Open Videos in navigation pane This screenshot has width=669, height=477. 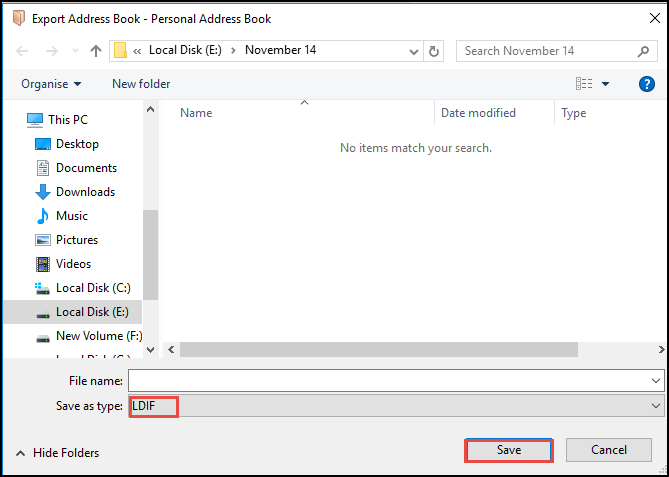[x=73, y=264]
